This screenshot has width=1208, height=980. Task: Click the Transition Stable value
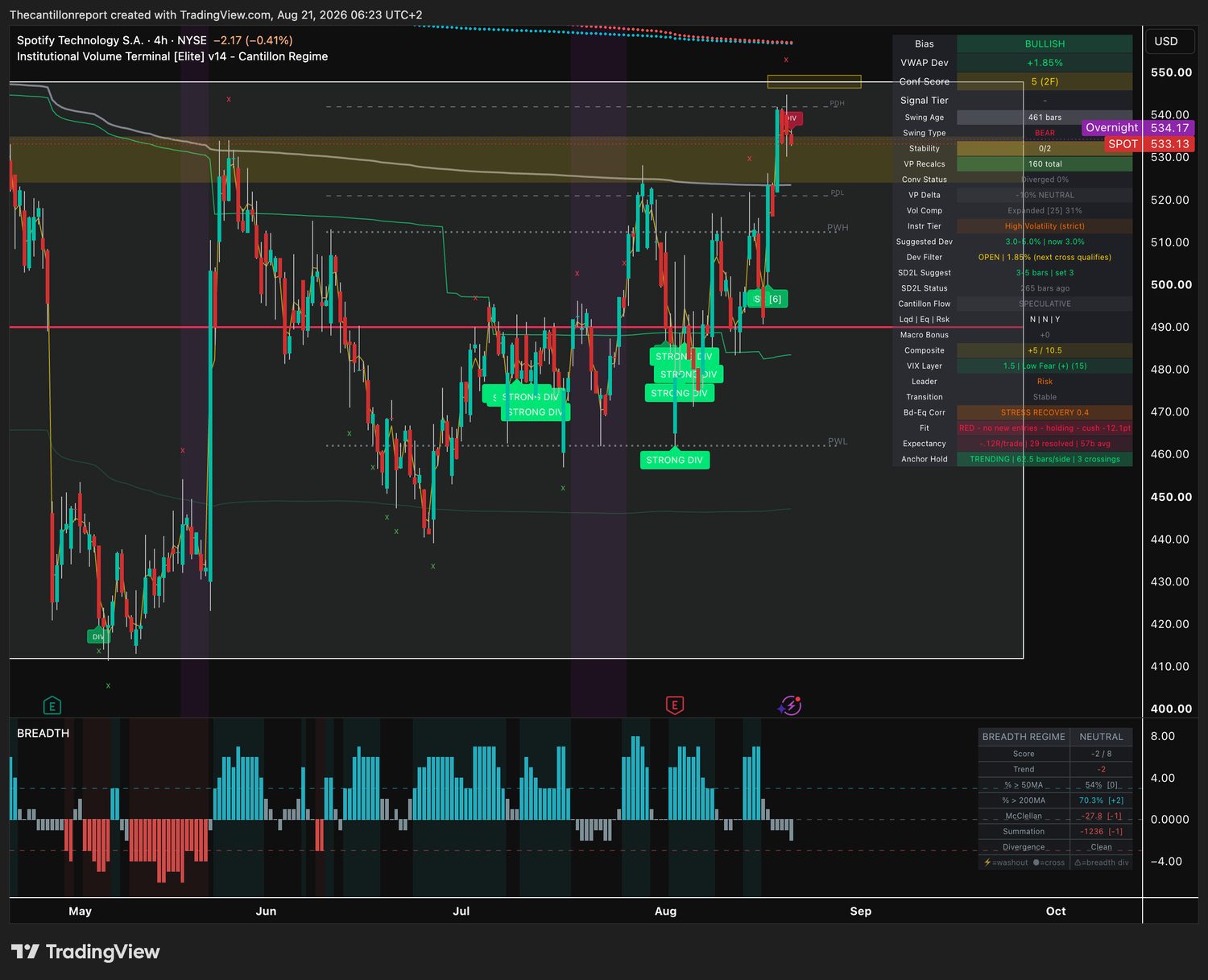tap(1045, 397)
